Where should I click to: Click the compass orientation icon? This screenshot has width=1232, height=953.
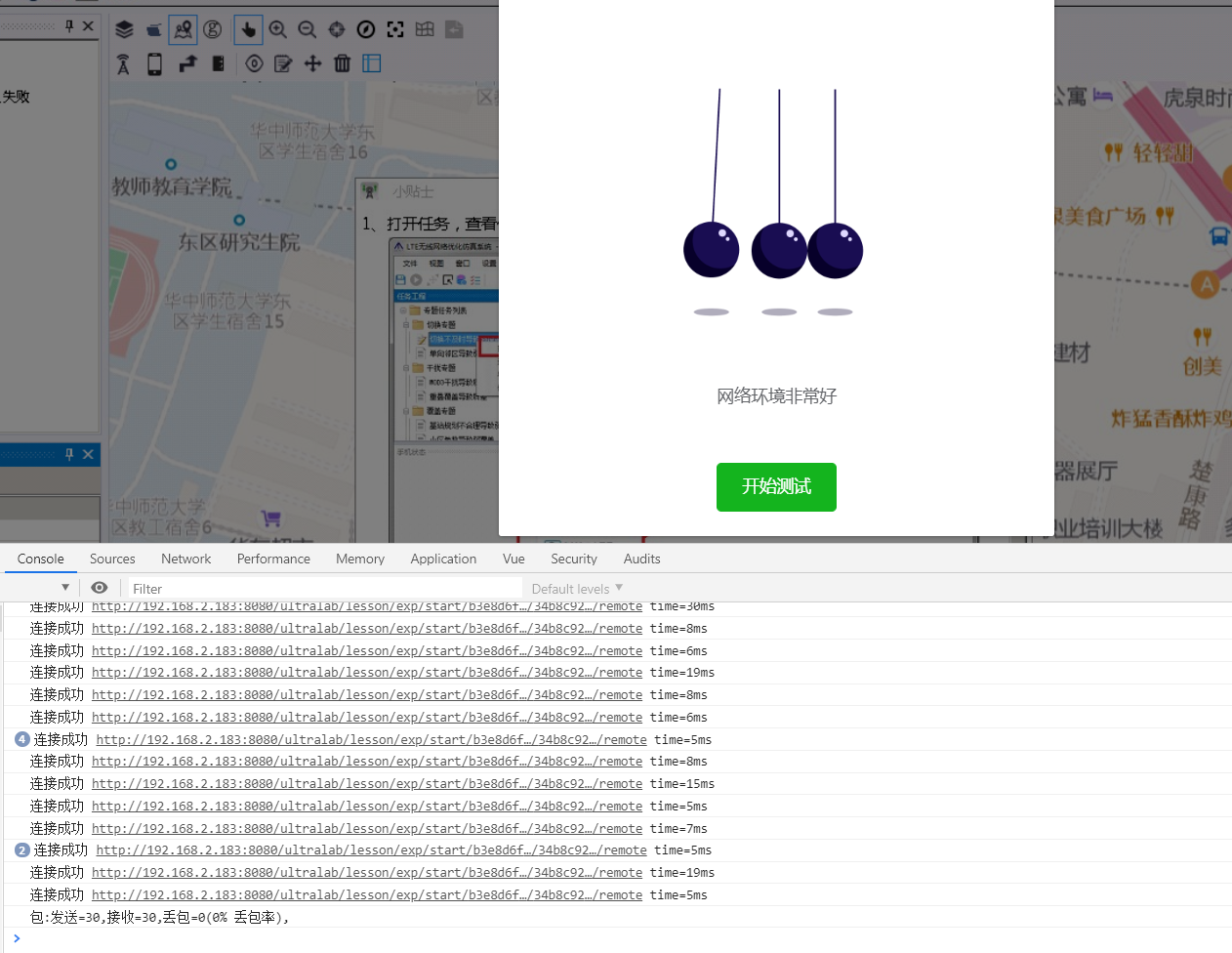click(x=365, y=29)
